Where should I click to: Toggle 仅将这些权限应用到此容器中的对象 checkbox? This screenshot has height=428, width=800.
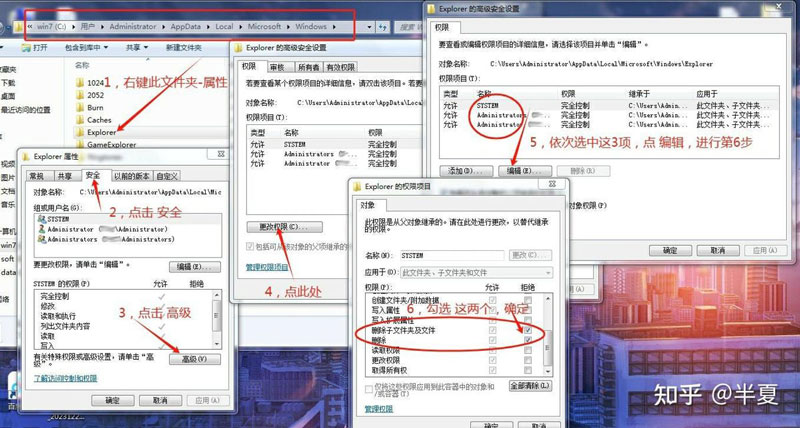point(369,390)
